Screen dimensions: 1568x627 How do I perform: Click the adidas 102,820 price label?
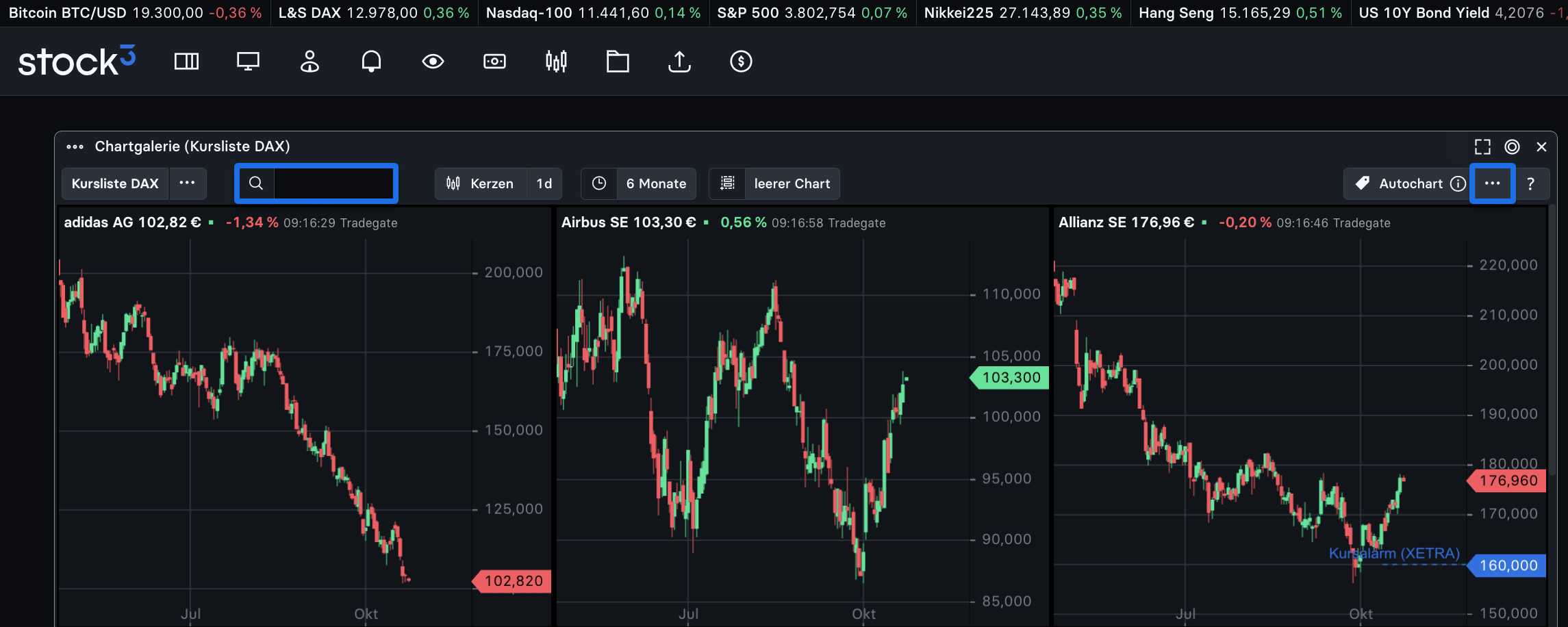512,581
